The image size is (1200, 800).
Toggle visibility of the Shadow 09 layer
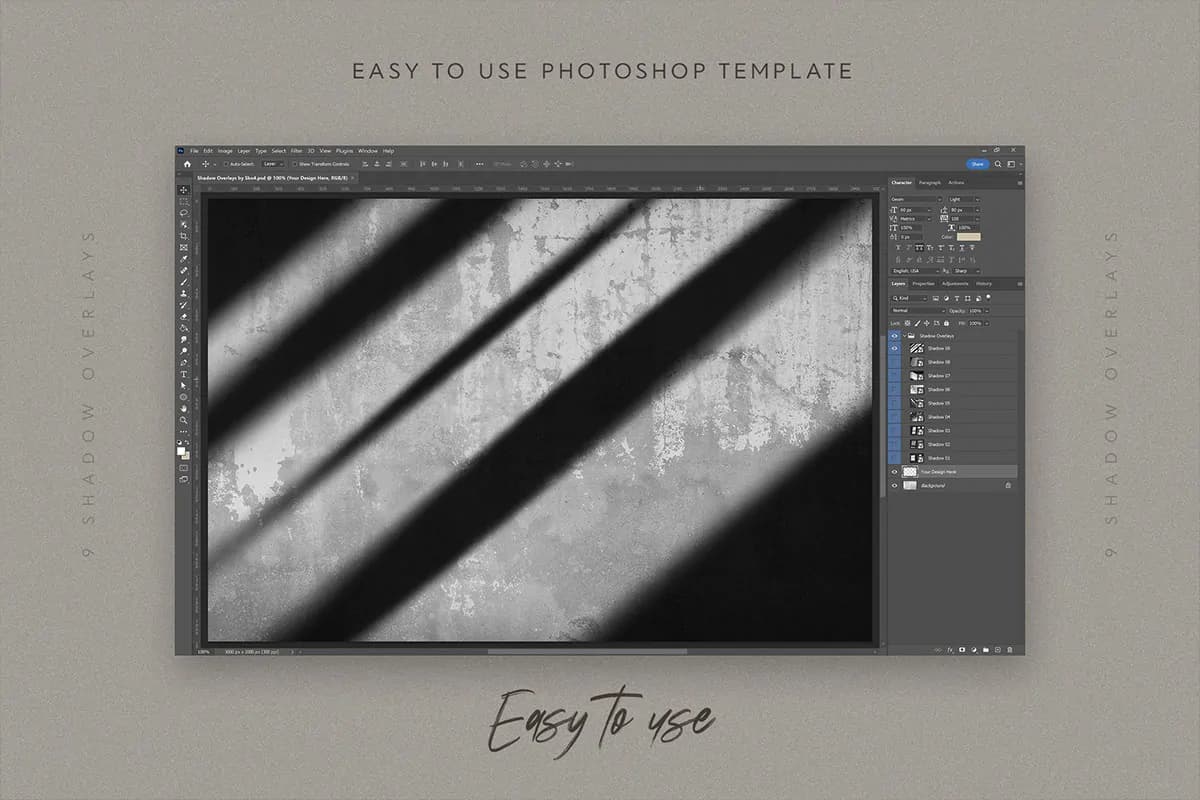[x=895, y=349]
